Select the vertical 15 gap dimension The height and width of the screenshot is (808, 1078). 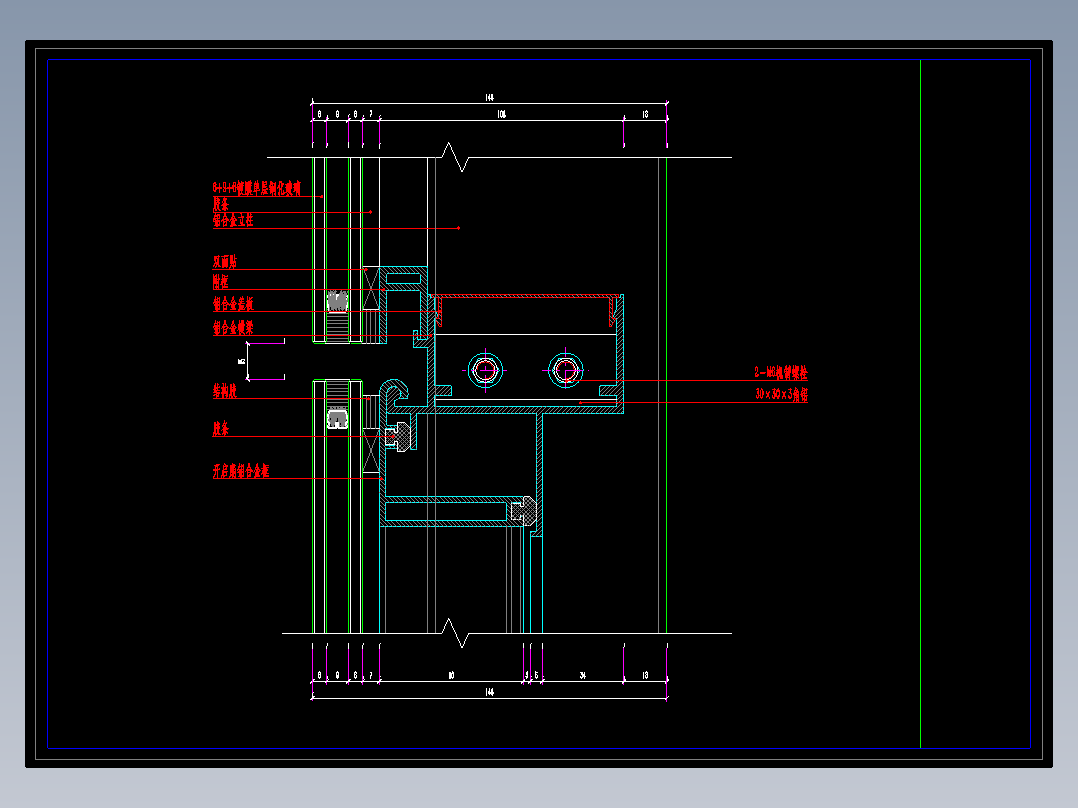point(242,361)
